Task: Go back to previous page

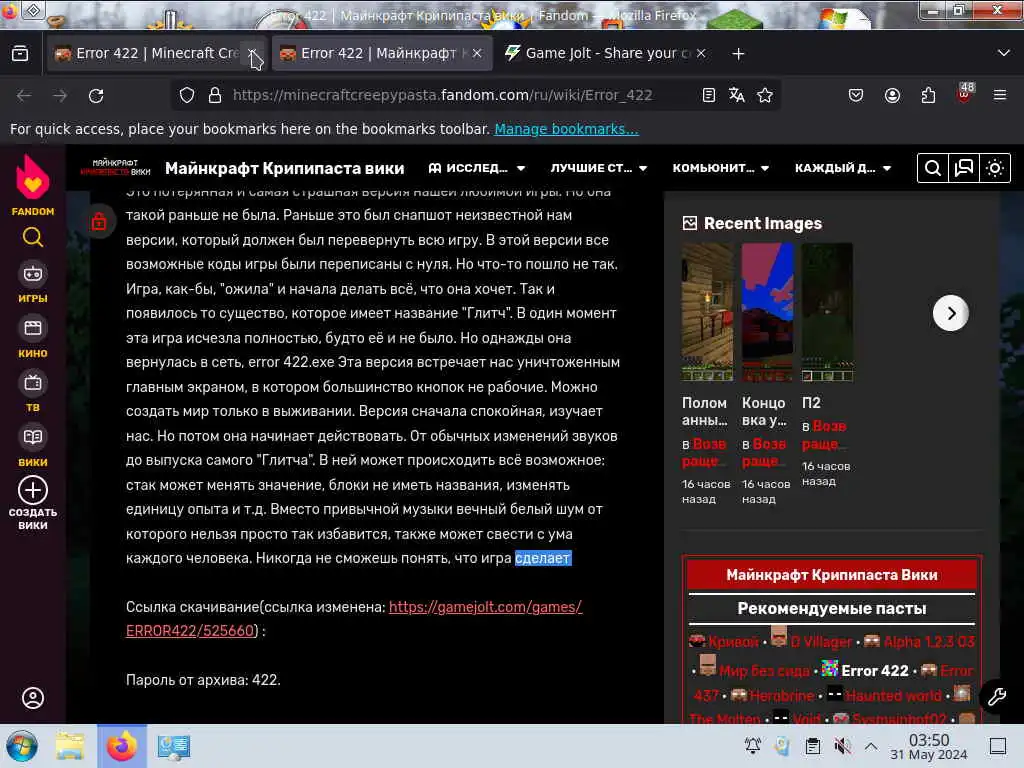Action: click(x=24, y=95)
